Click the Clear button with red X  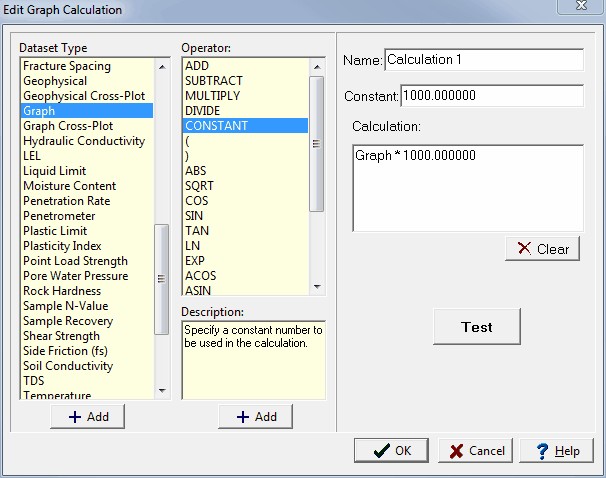coord(542,249)
